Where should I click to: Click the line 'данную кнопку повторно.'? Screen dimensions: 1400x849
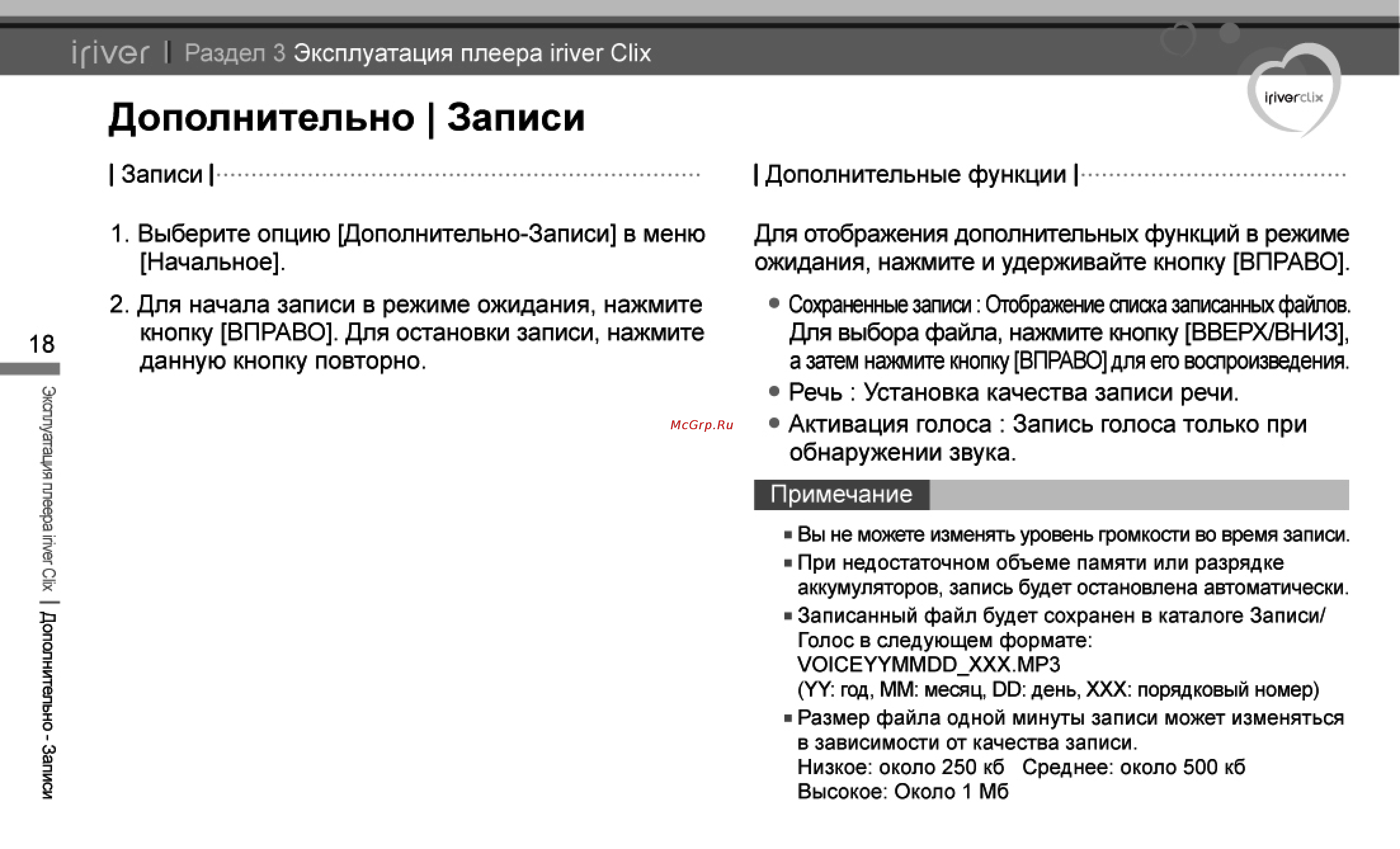[x=283, y=361]
